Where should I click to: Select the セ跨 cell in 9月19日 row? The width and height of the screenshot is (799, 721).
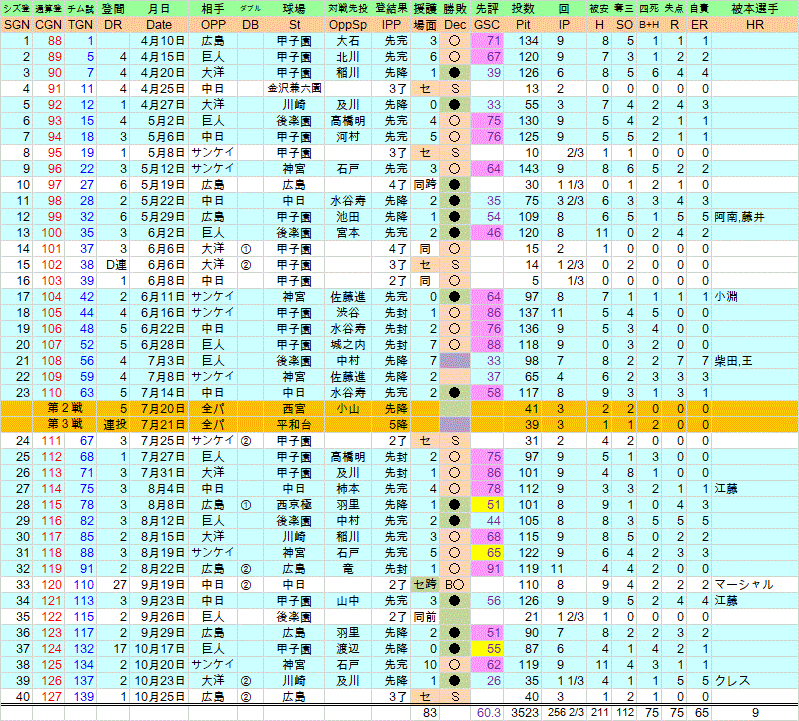coord(425,585)
